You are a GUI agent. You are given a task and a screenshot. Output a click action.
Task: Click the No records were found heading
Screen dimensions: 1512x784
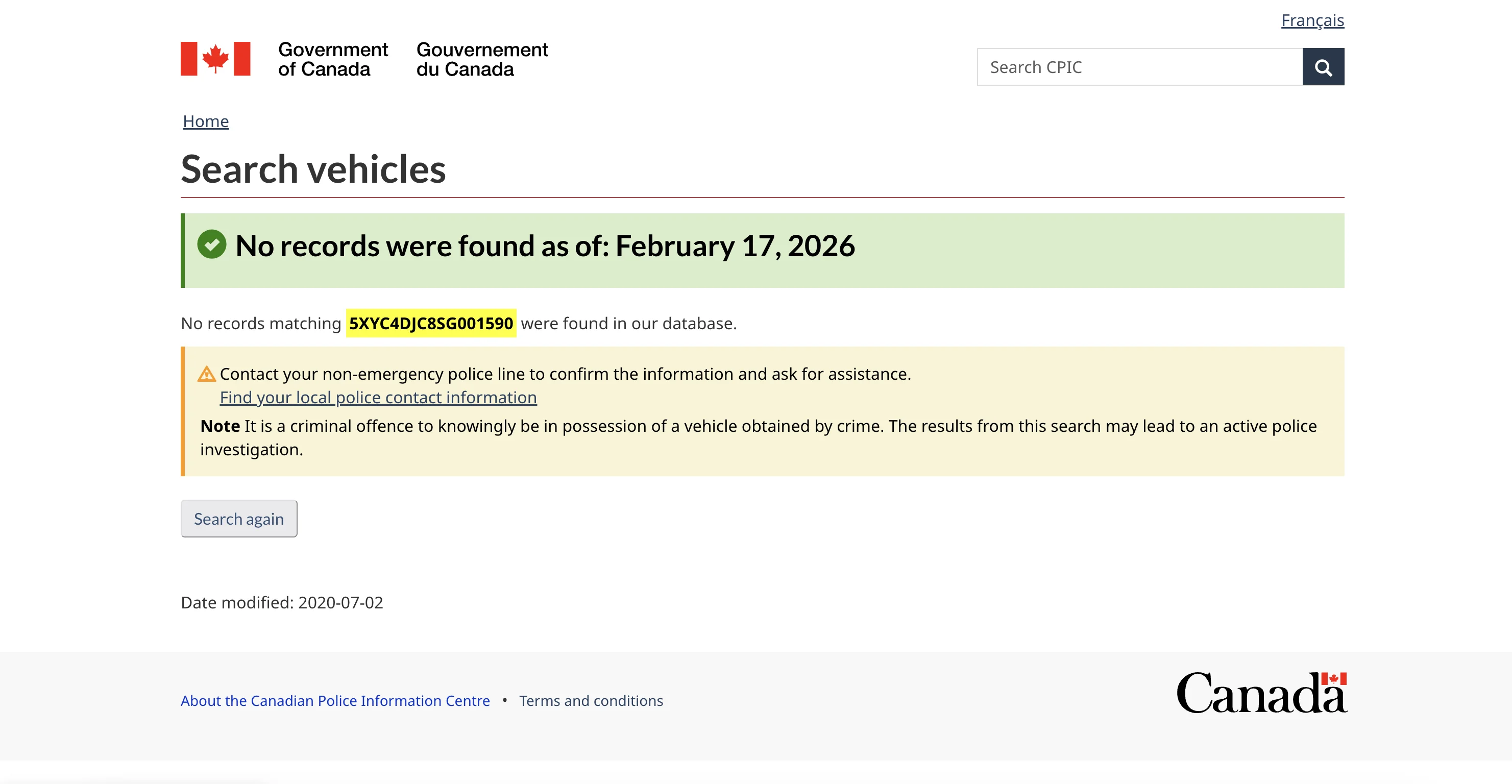click(545, 246)
